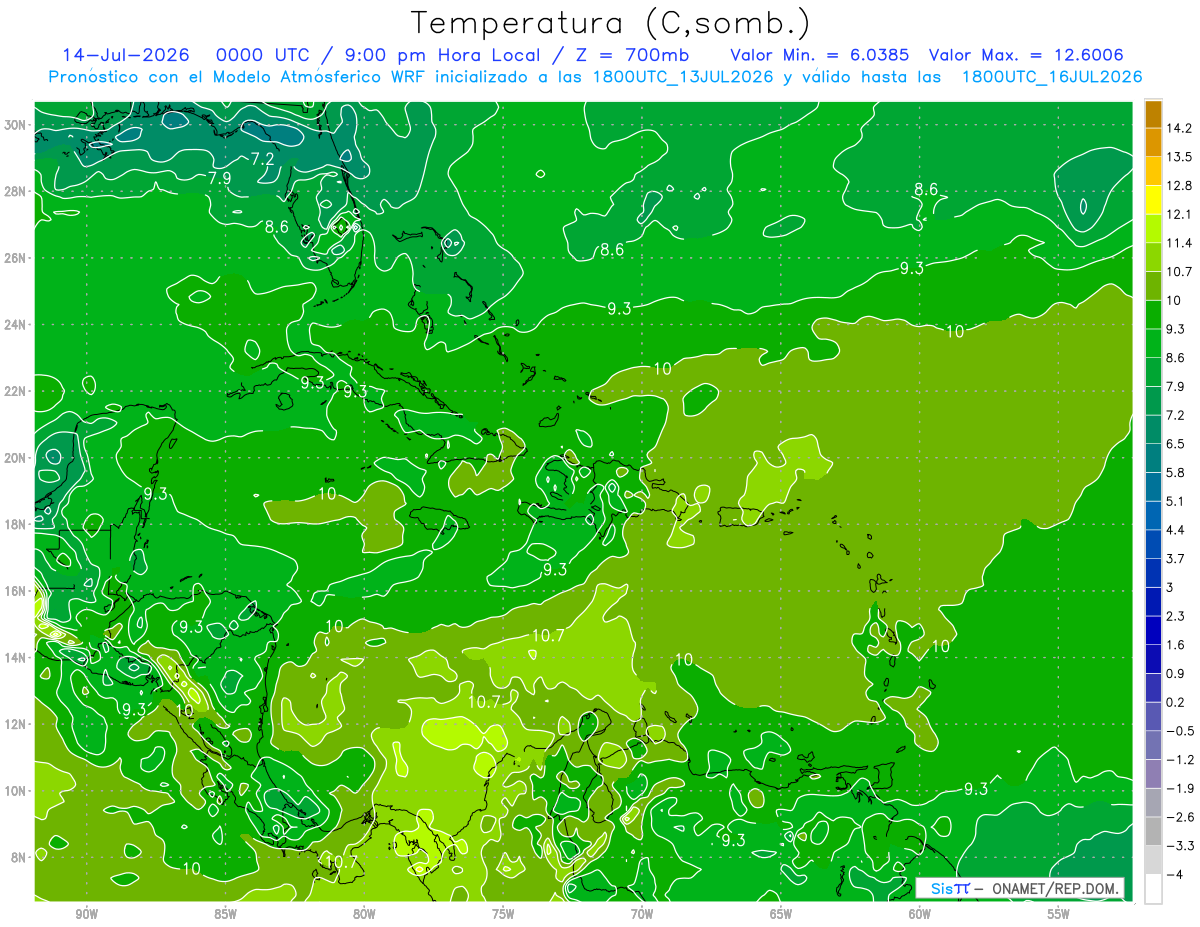Click the title 'Temperatura (C,somb.)'

click(611, 23)
